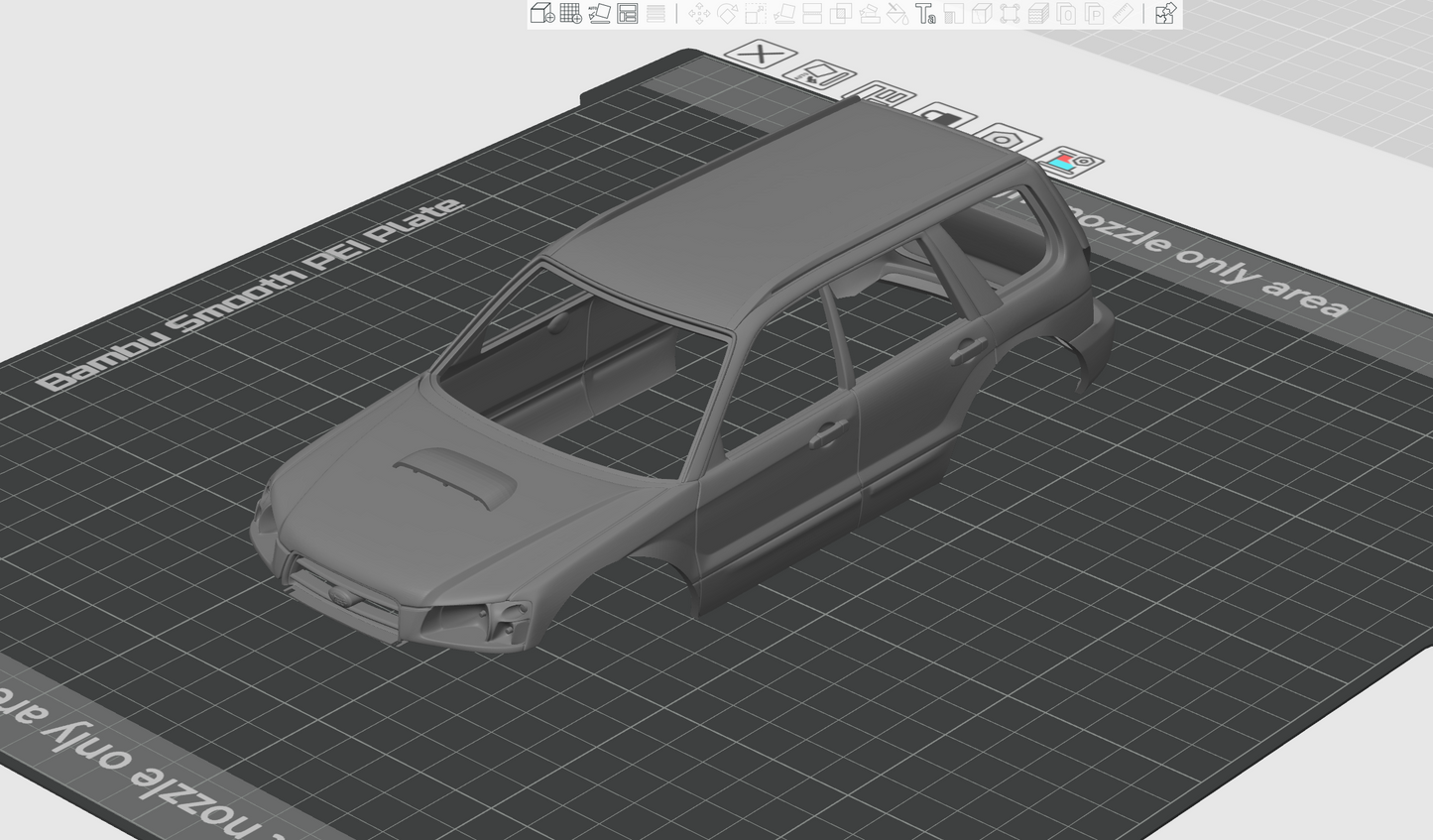Activate the Scale tool

coord(756,13)
